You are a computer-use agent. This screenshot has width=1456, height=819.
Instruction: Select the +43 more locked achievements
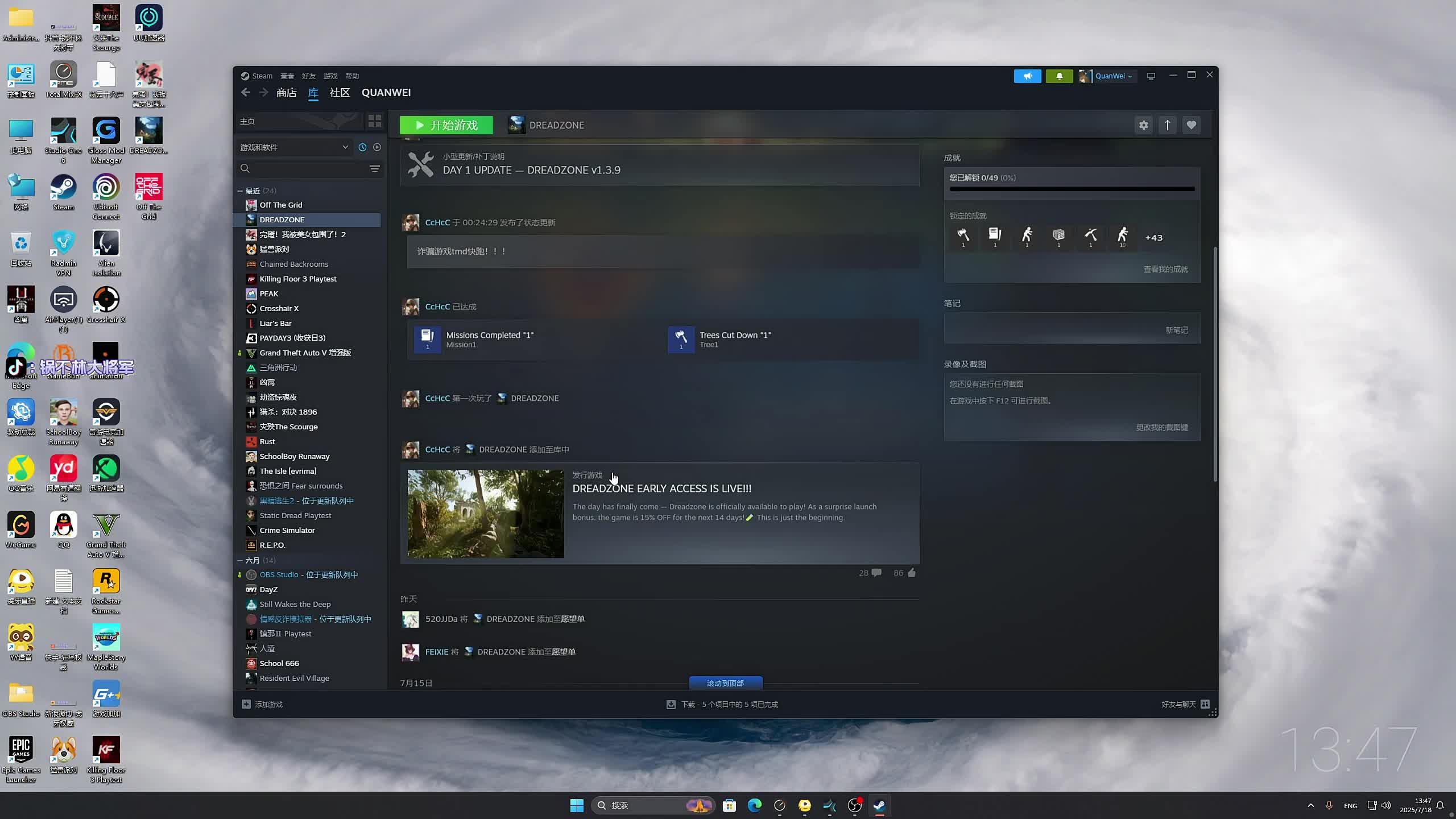1153,238
